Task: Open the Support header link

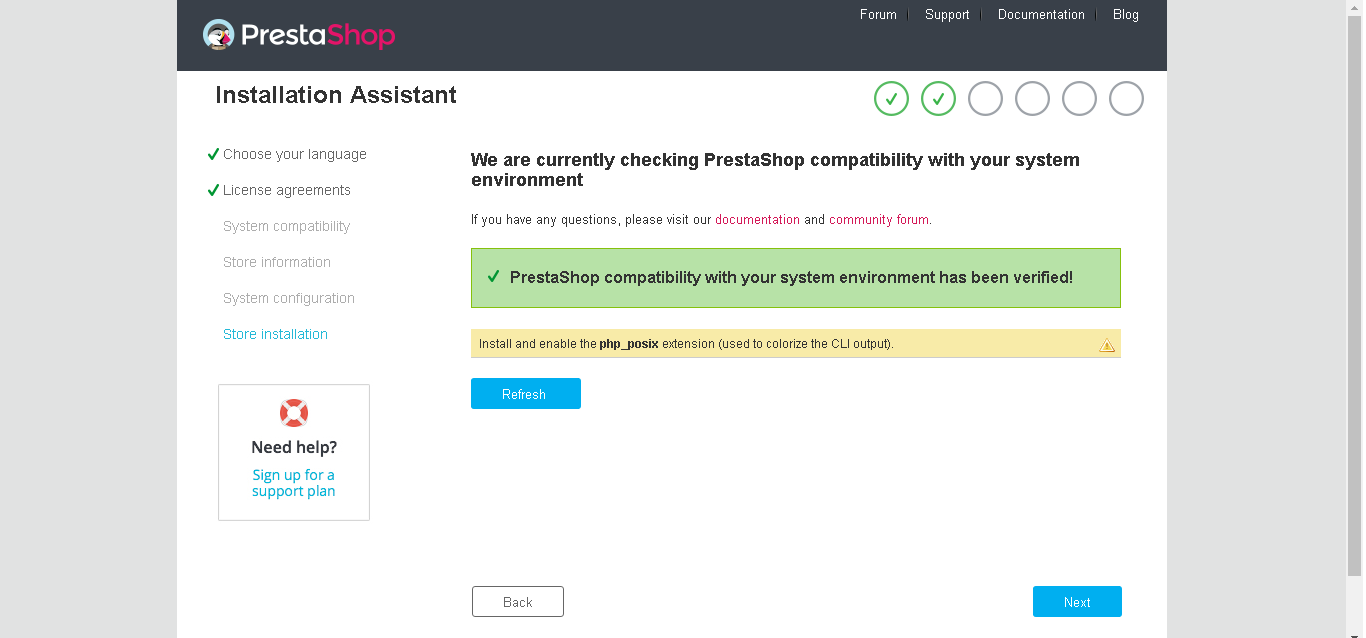Action: tap(947, 15)
